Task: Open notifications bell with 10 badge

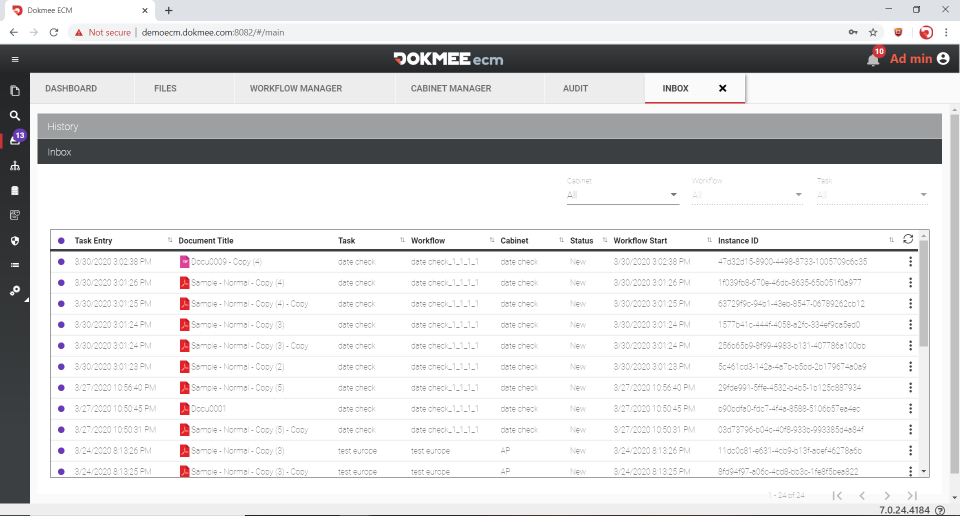Action: tap(874, 58)
